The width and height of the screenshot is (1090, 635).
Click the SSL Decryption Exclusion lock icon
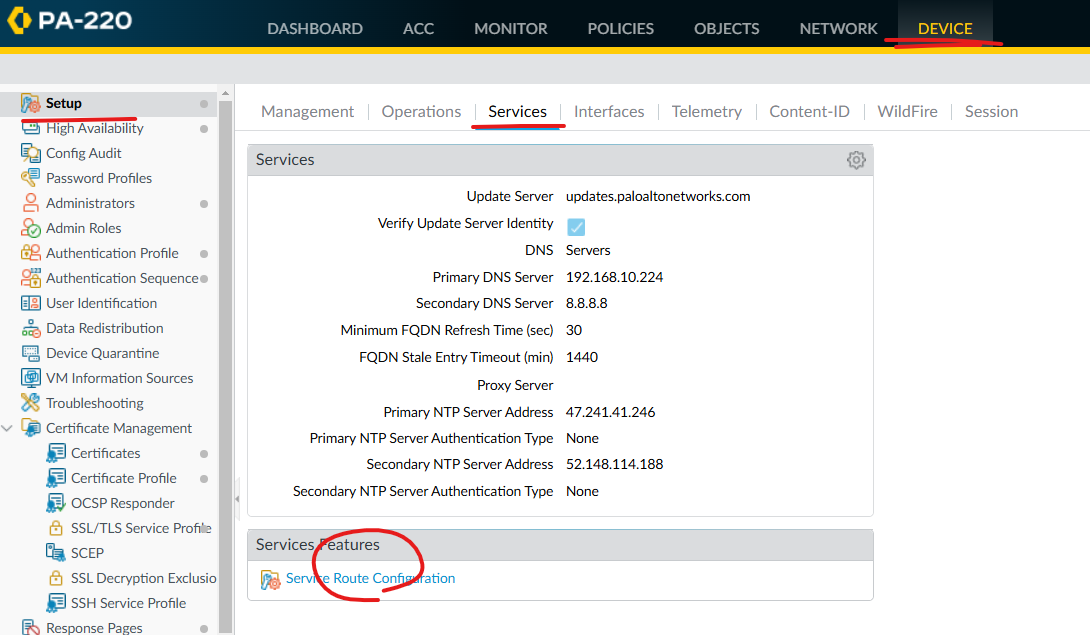[56, 578]
